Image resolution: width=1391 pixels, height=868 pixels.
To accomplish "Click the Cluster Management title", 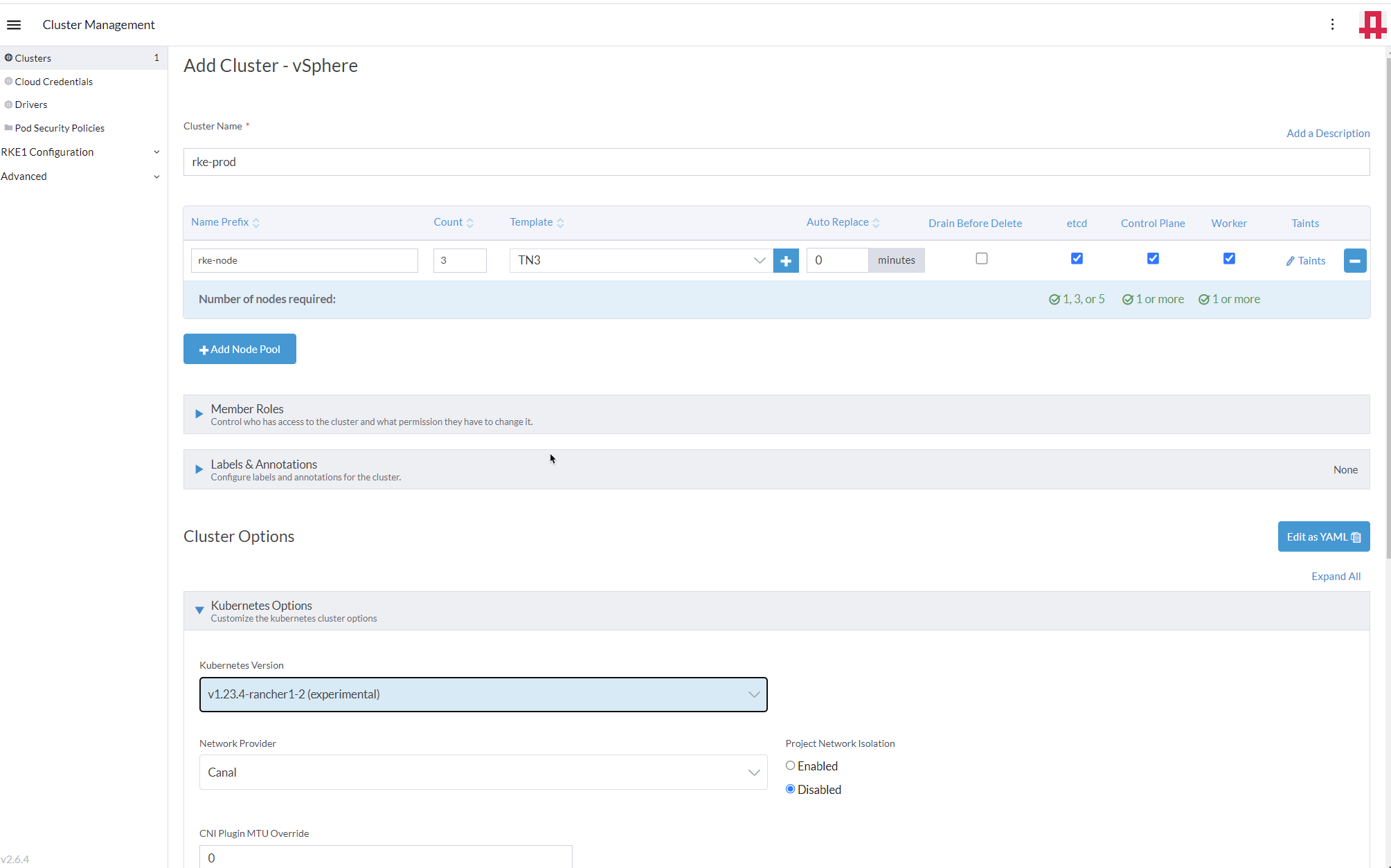I will tap(98, 25).
